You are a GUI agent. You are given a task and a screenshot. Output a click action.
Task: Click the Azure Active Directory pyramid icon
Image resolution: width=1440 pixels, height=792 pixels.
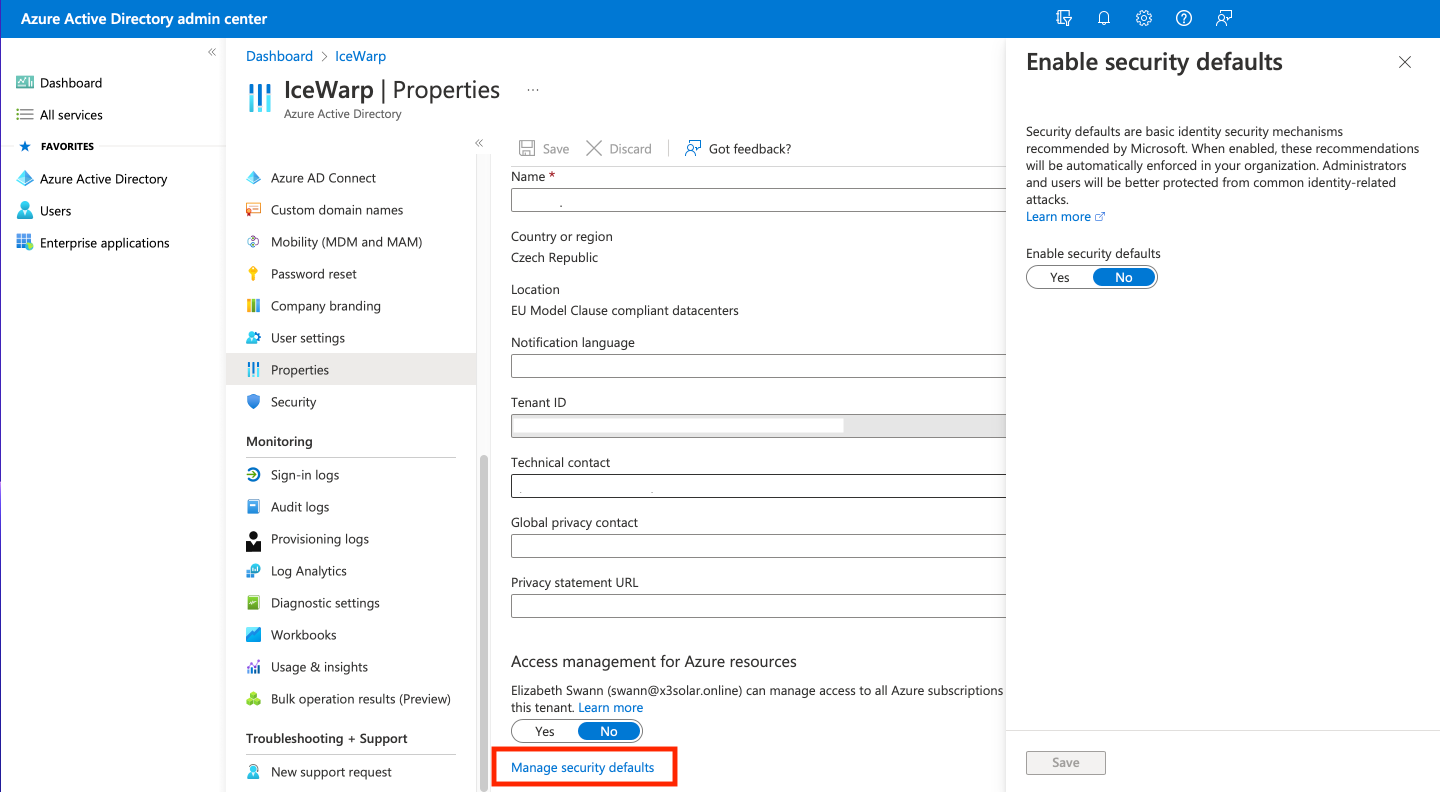(x=25, y=179)
